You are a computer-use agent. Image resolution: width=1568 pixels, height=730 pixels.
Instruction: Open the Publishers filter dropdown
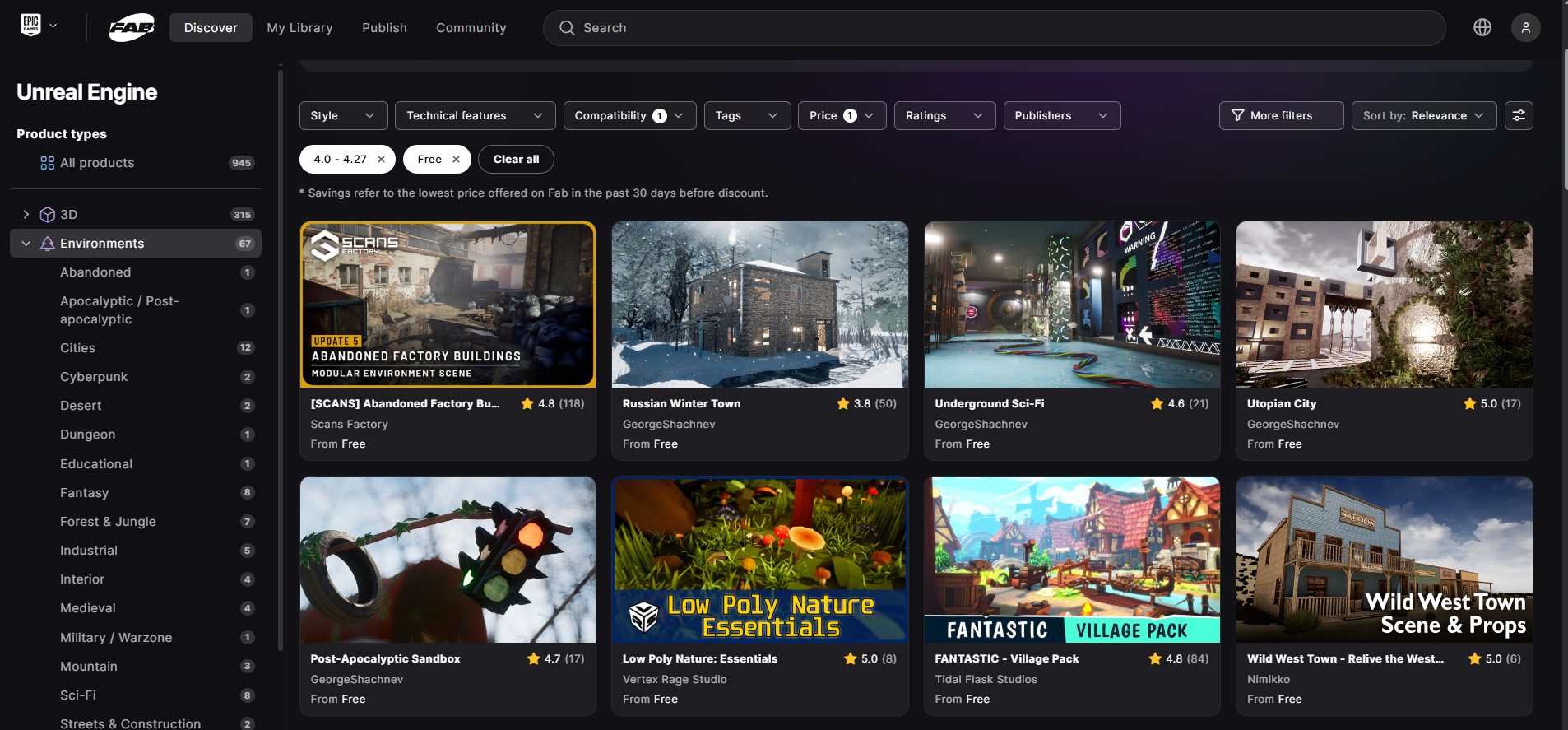(1062, 115)
